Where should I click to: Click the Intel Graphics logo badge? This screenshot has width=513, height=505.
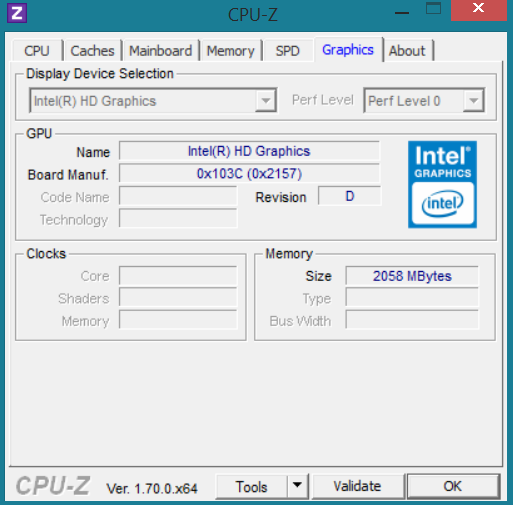tap(442, 184)
